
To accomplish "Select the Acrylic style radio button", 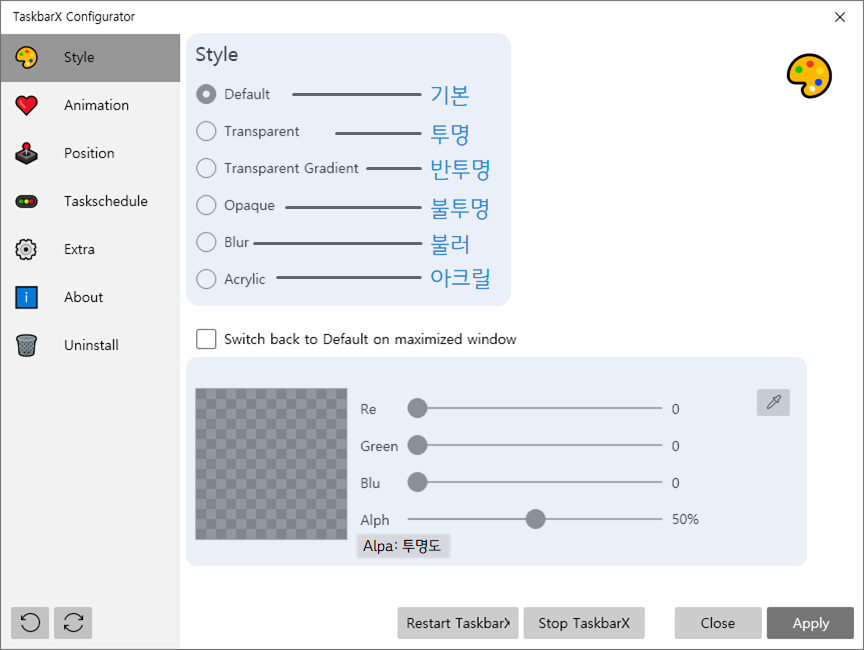I will point(206,279).
